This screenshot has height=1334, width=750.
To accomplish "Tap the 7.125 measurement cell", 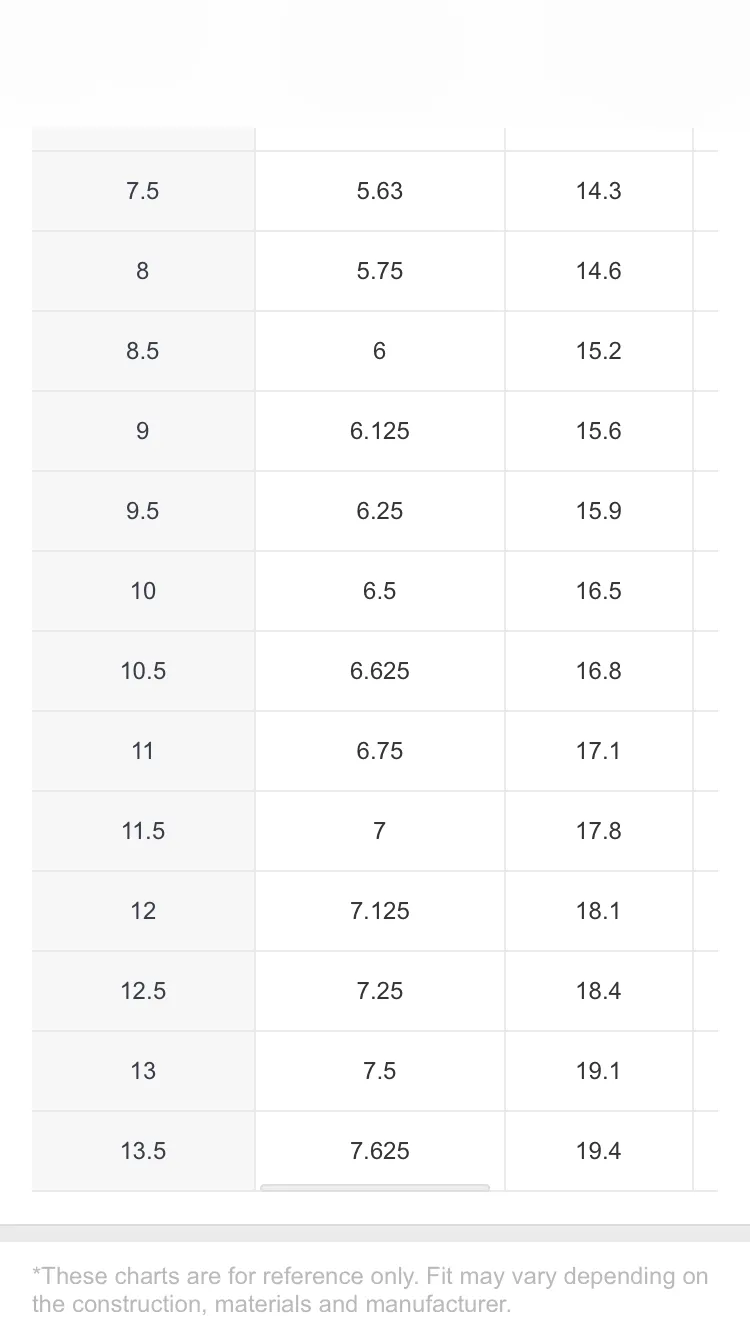I will point(380,911).
